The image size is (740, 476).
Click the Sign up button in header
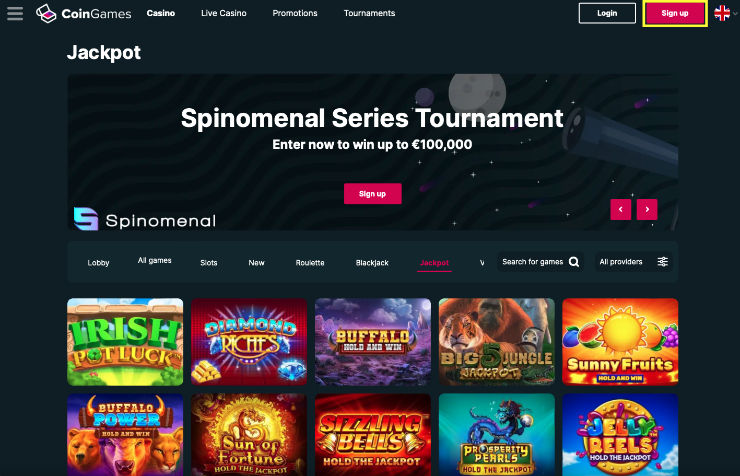point(675,13)
